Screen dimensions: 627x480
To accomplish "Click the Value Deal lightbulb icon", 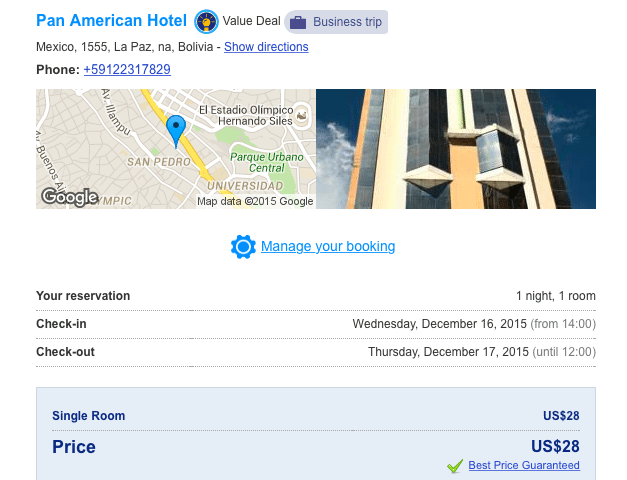I will (x=206, y=22).
